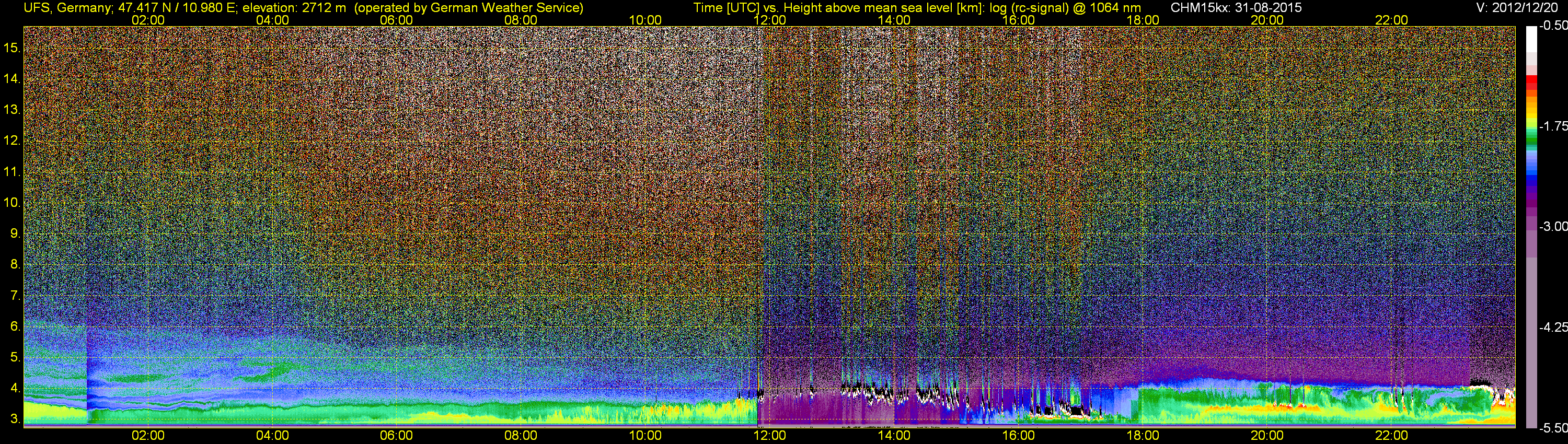
Task: Click the 14:00 label on the bottom time axis
Action: (894, 436)
